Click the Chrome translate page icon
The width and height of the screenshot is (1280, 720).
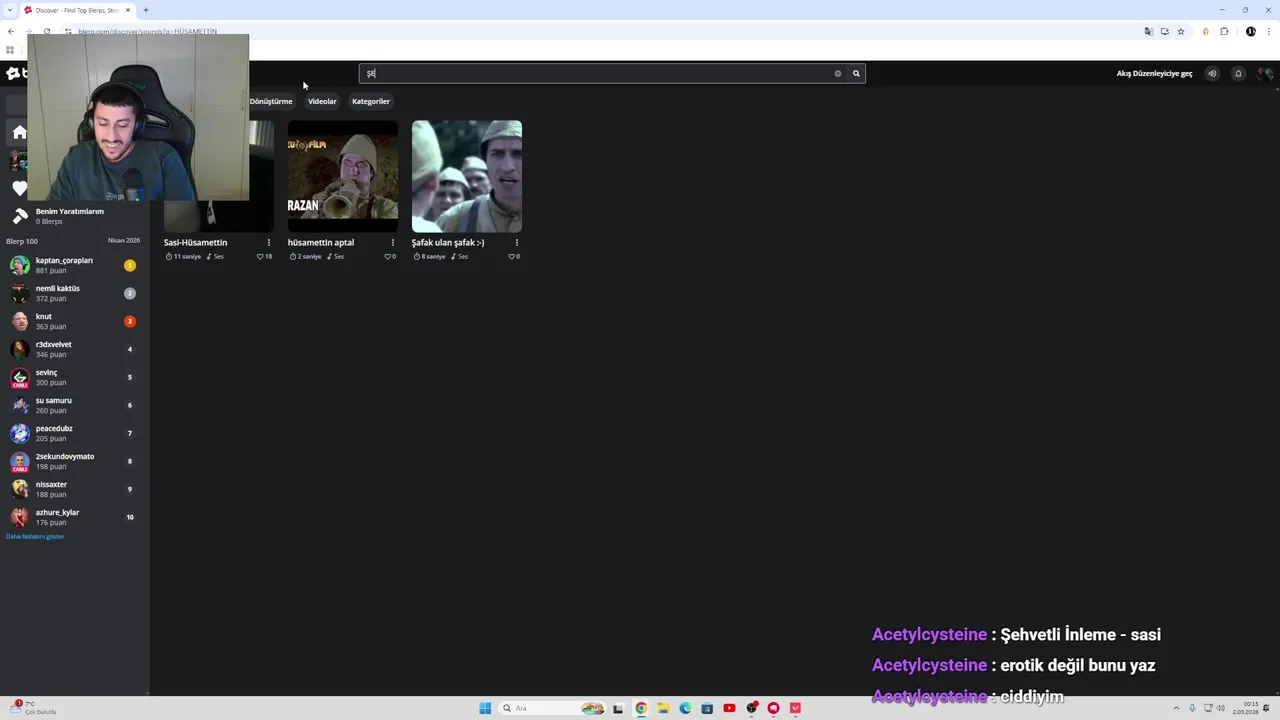pyautogui.click(x=1148, y=31)
